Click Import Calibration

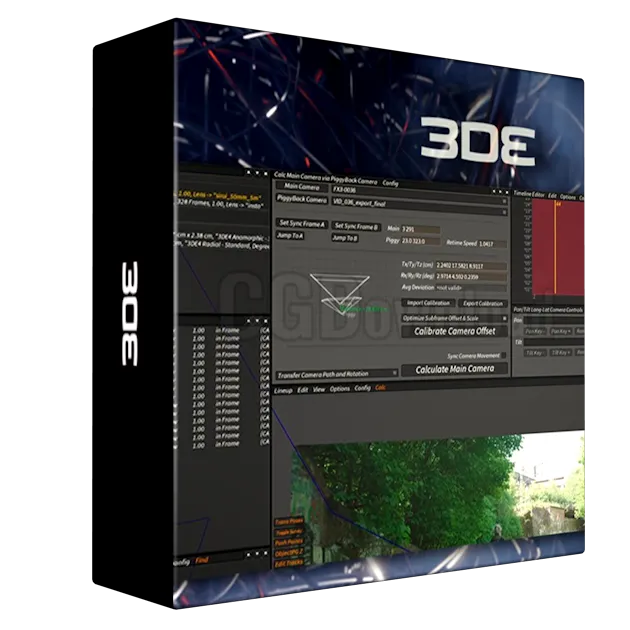tap(427, 303)
